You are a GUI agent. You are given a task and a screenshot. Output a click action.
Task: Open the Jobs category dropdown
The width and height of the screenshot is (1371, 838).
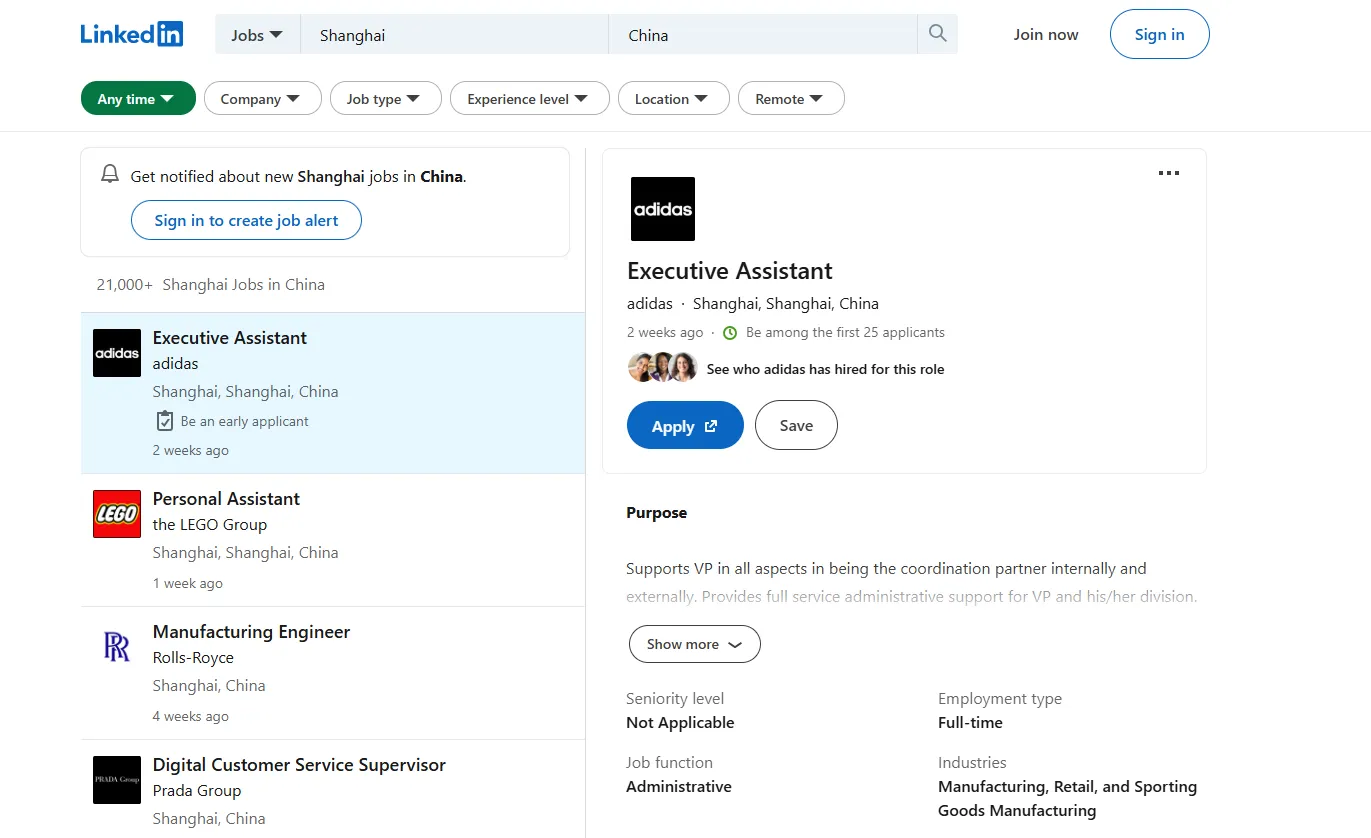coord(257,34)
